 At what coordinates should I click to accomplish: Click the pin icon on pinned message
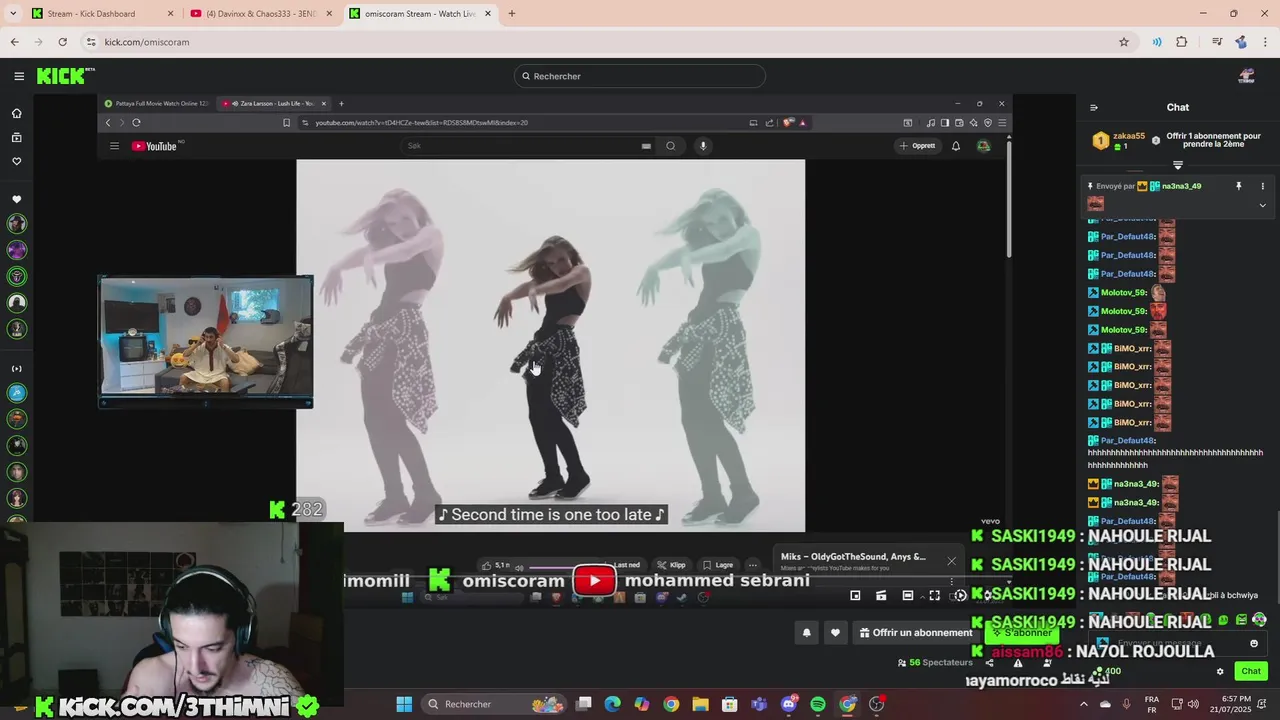pyautogui.click(x=1238, y=186)
